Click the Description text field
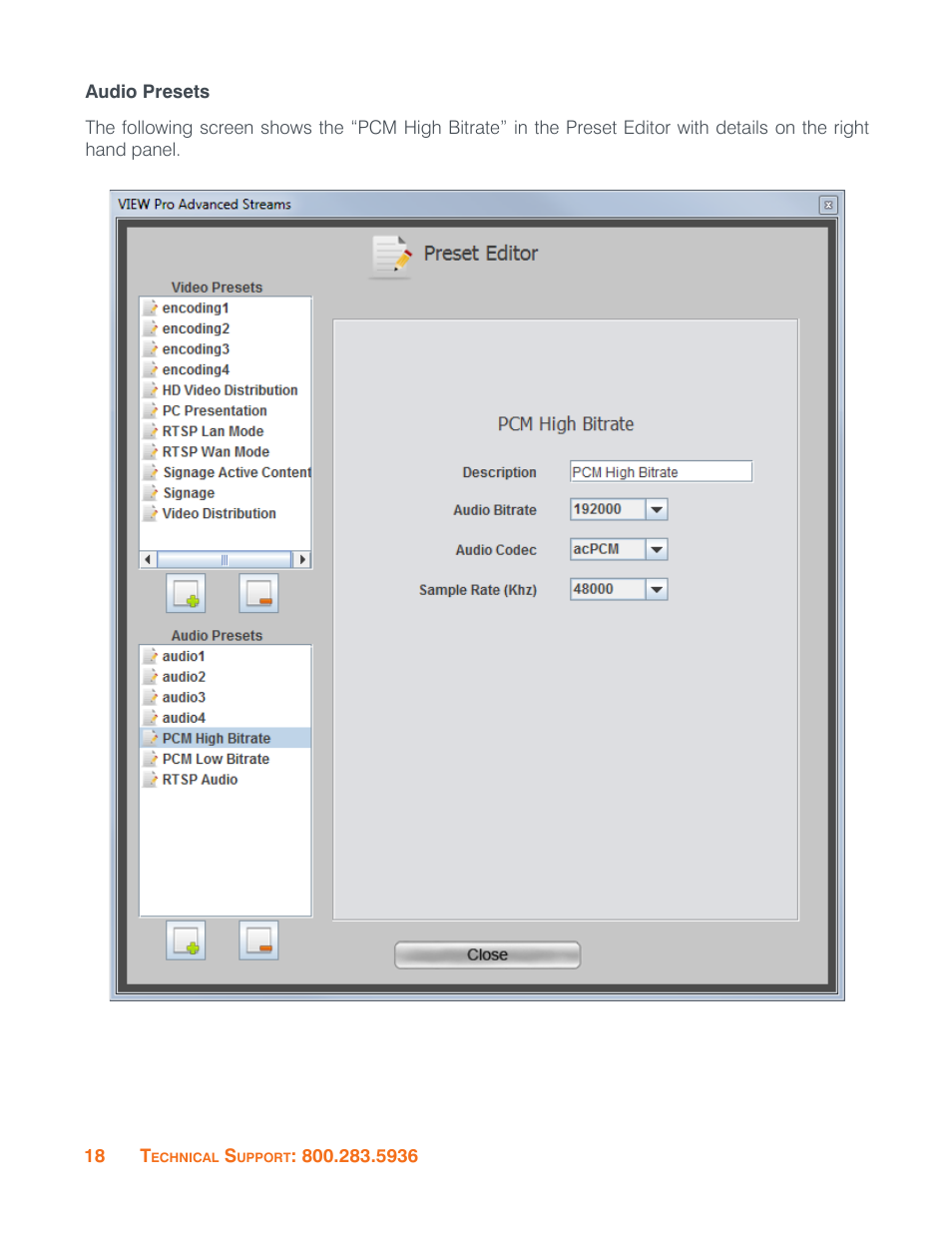The width and height of the screenshot is (952, 1233). [661, 471]
